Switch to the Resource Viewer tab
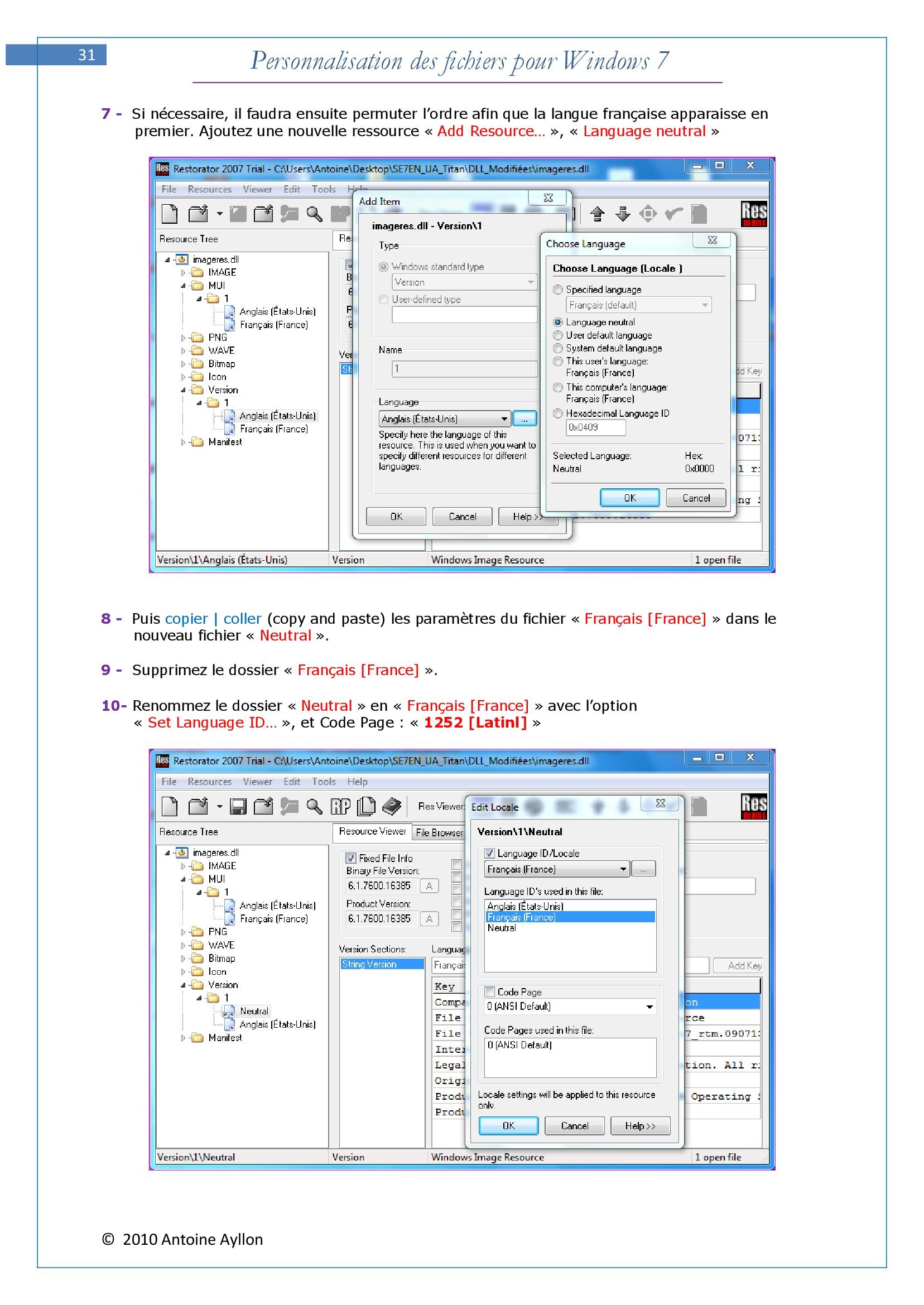The width and height of the screenshot is (924, 1305). coord(372,832)
